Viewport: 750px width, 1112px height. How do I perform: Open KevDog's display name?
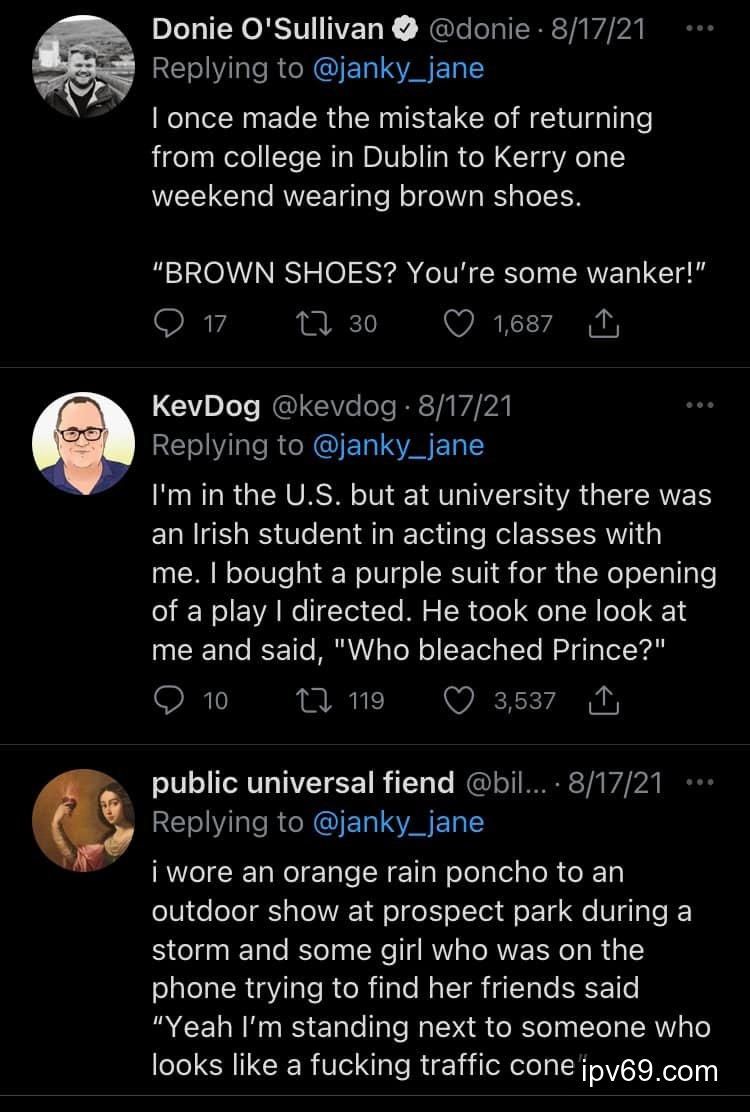pyautogui.click(x=205, y=405)
